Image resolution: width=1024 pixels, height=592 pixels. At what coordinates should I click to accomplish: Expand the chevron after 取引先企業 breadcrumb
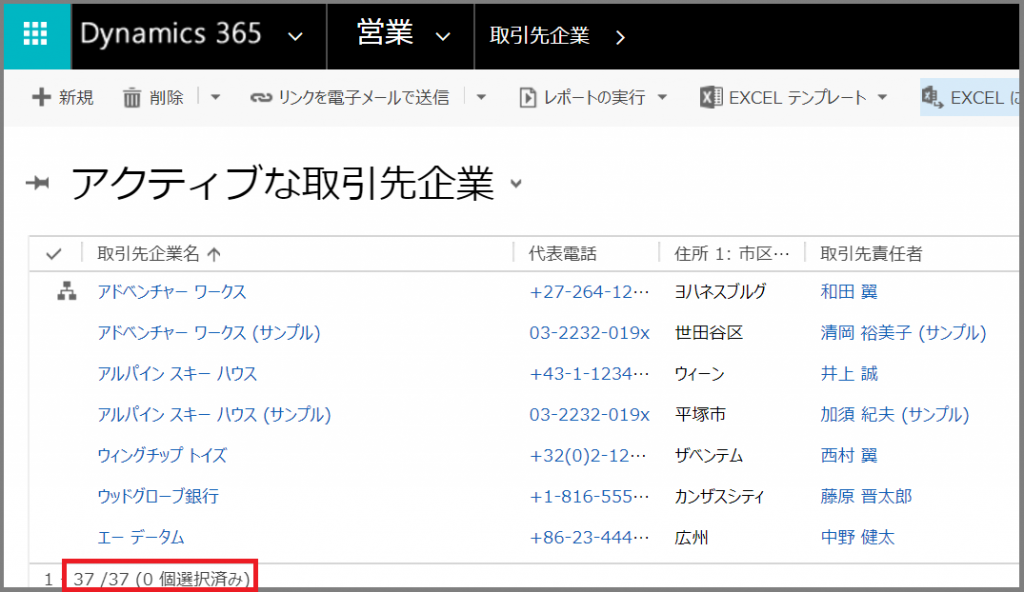[620, 36]
